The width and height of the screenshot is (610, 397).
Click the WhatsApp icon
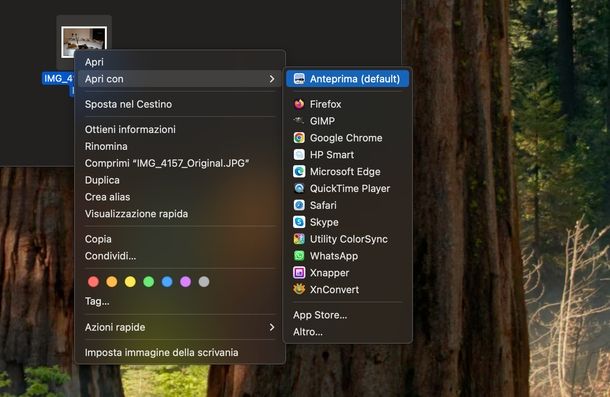coord(299,256)
